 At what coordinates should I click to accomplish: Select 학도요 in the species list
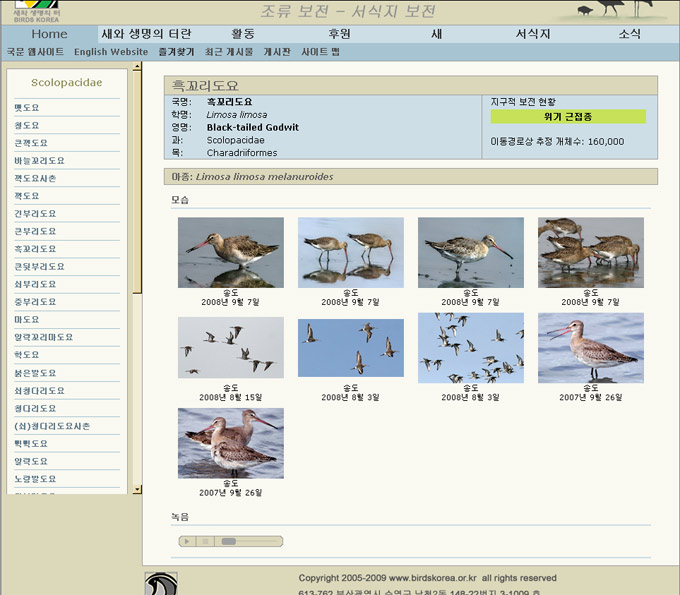point(26,355)
